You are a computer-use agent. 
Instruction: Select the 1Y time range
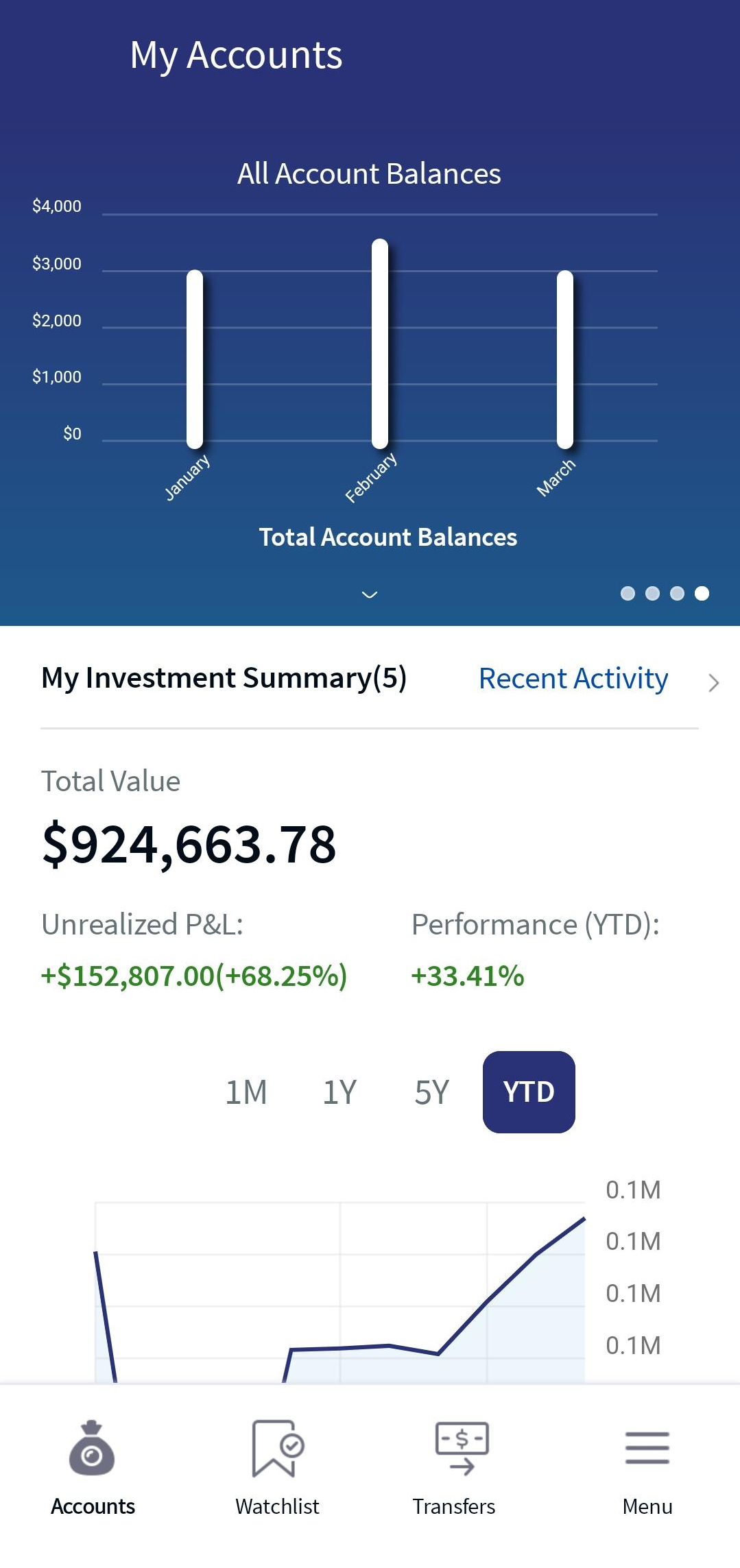(x=339, y=1091)
